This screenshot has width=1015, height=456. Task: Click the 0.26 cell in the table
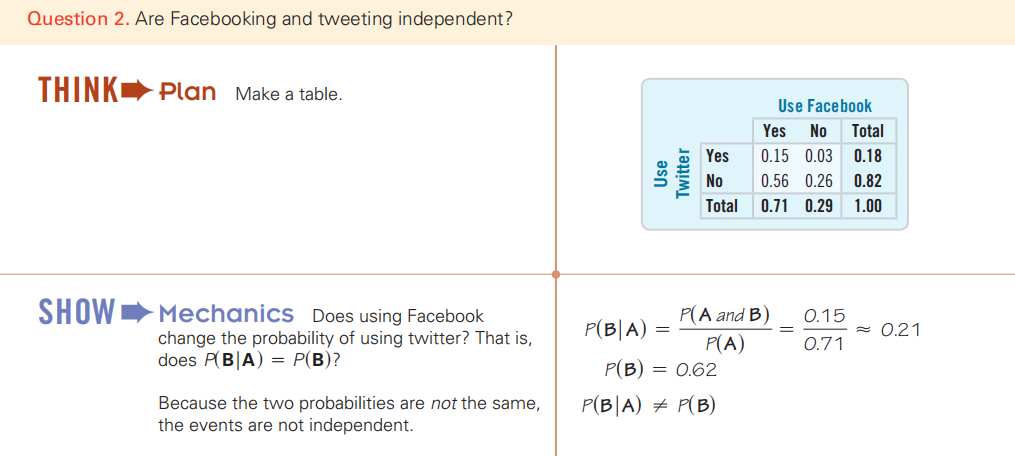click(x=818, y=181)
